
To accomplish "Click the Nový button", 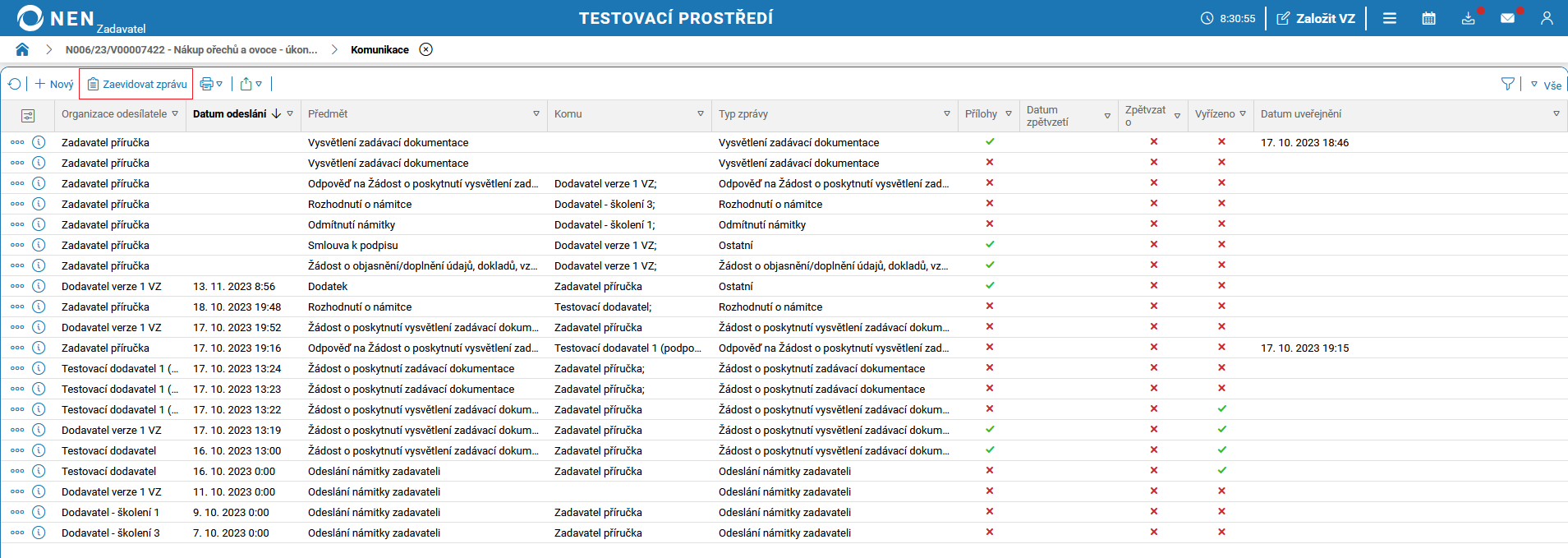I will point(54,84).
